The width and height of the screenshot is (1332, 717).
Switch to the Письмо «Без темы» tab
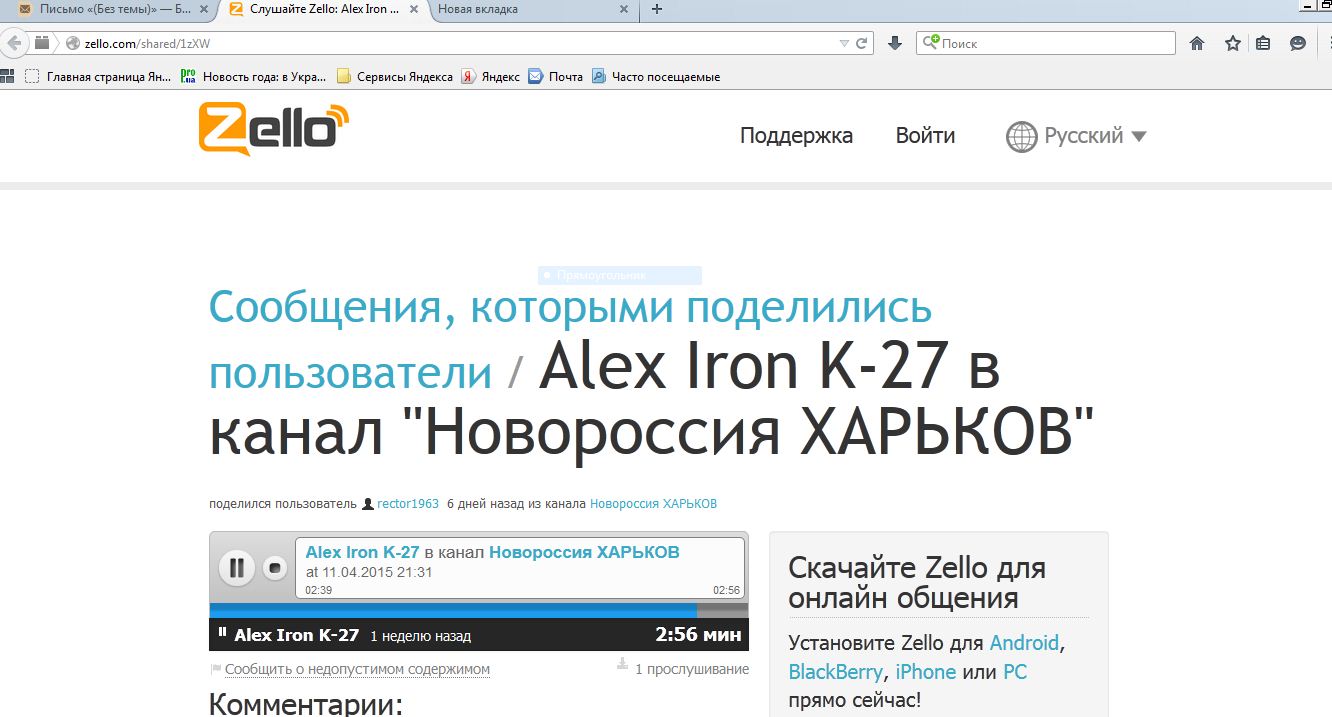pyautogui.click(x=110, y=9)
